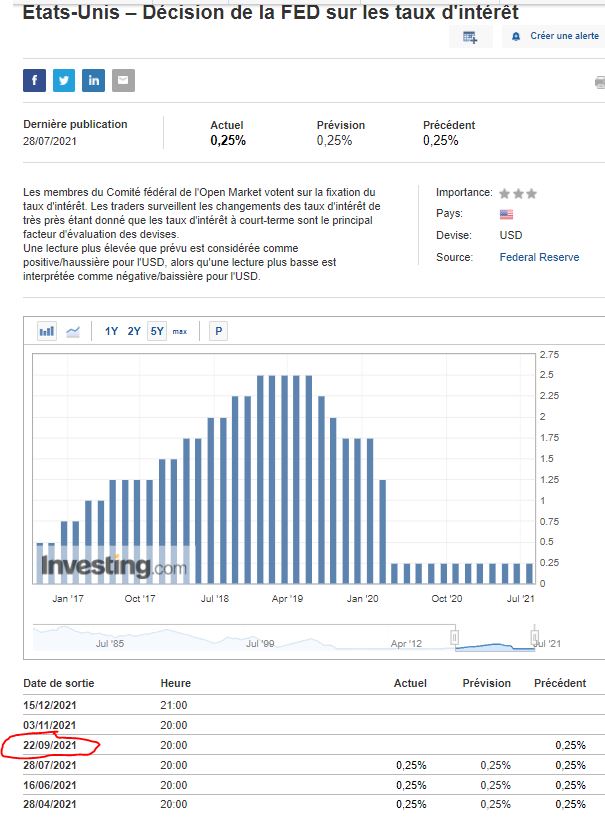Click the right range slider handle

535,637
